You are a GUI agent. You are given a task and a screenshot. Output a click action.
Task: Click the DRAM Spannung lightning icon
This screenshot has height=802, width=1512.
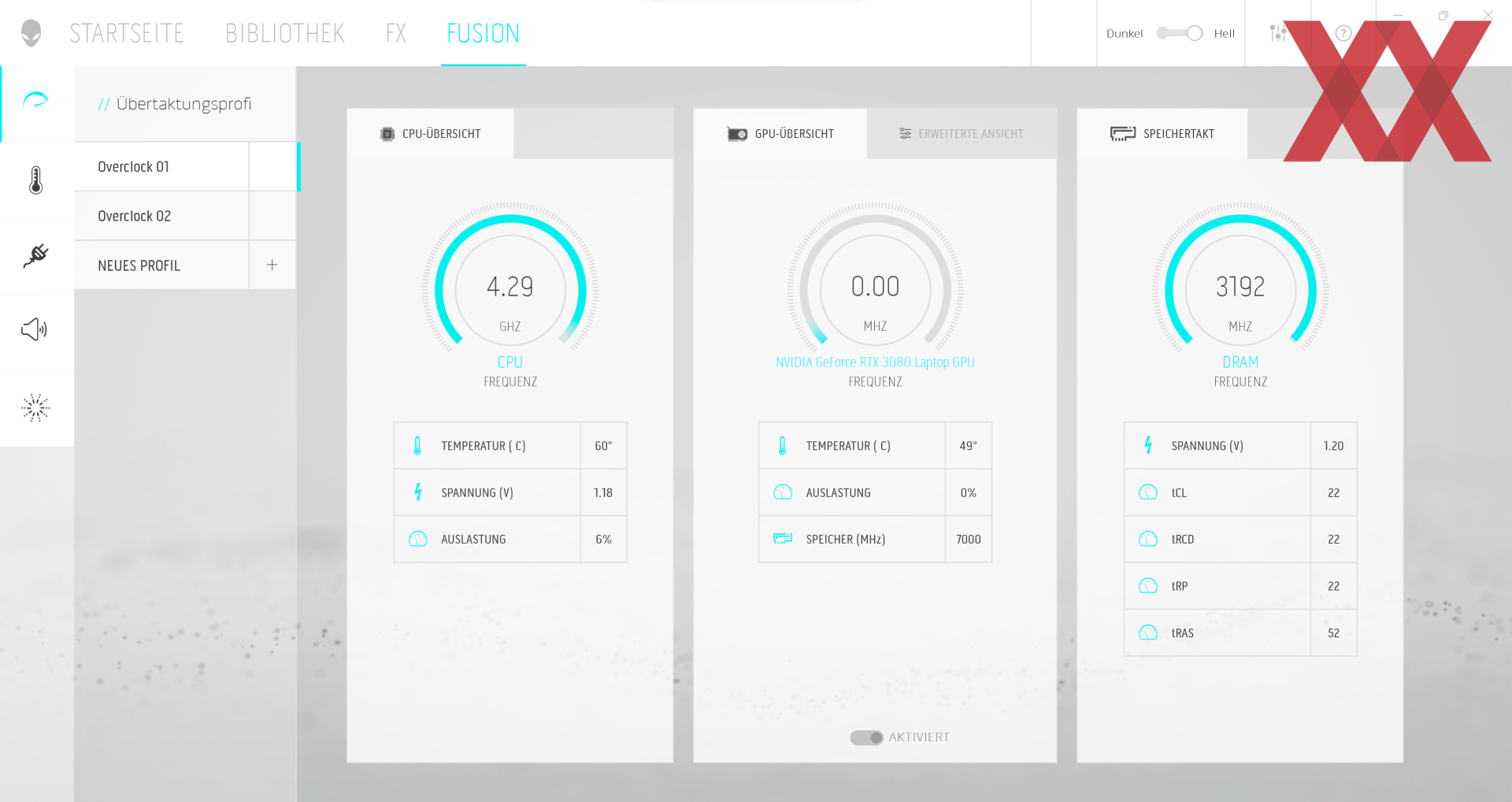tap(1148, 446)
